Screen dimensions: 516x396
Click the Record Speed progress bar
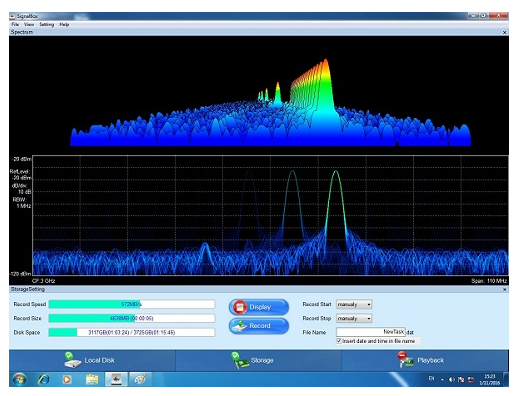point(132,304)
